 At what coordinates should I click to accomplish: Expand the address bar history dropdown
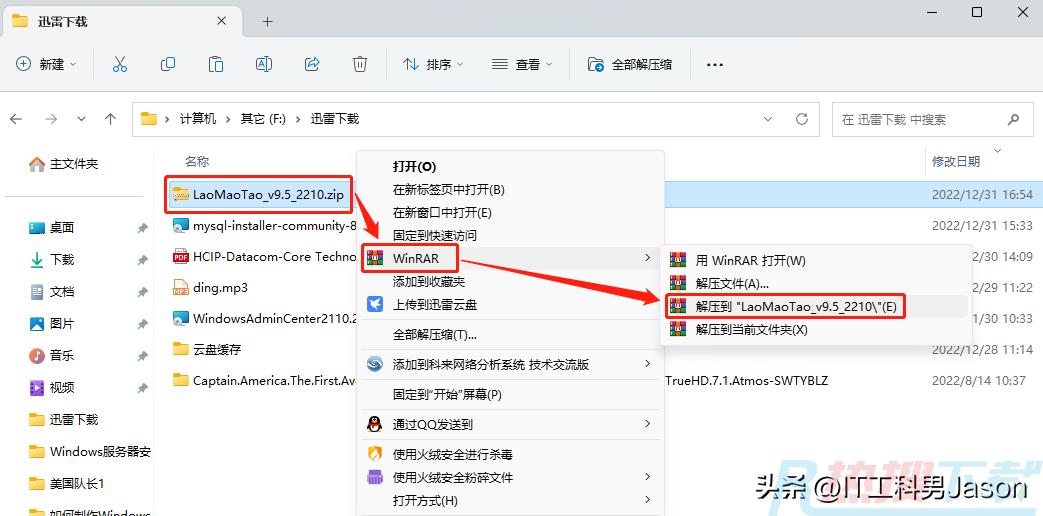(768, 119)
